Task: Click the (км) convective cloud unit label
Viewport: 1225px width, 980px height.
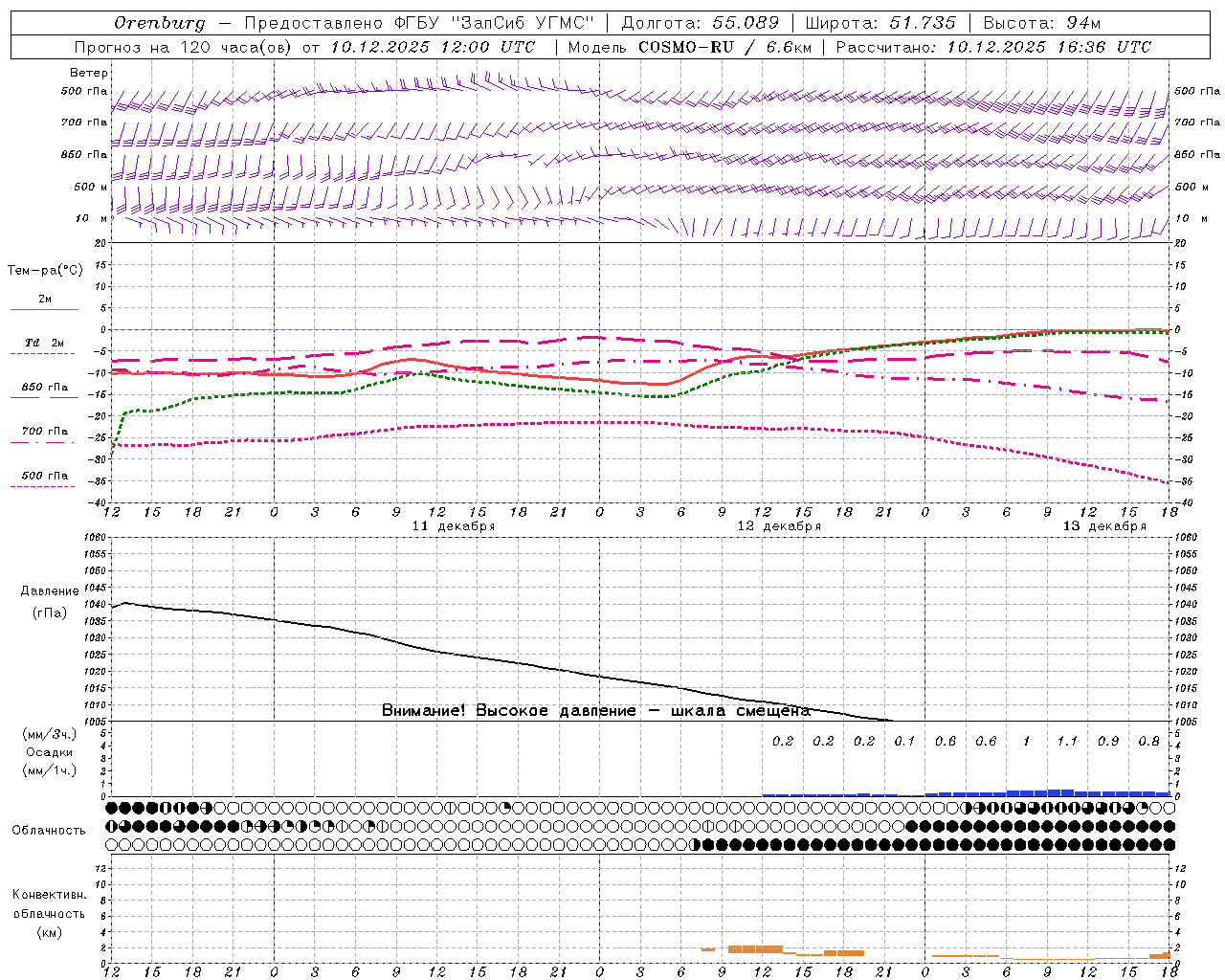Action: tap(50, 932)
